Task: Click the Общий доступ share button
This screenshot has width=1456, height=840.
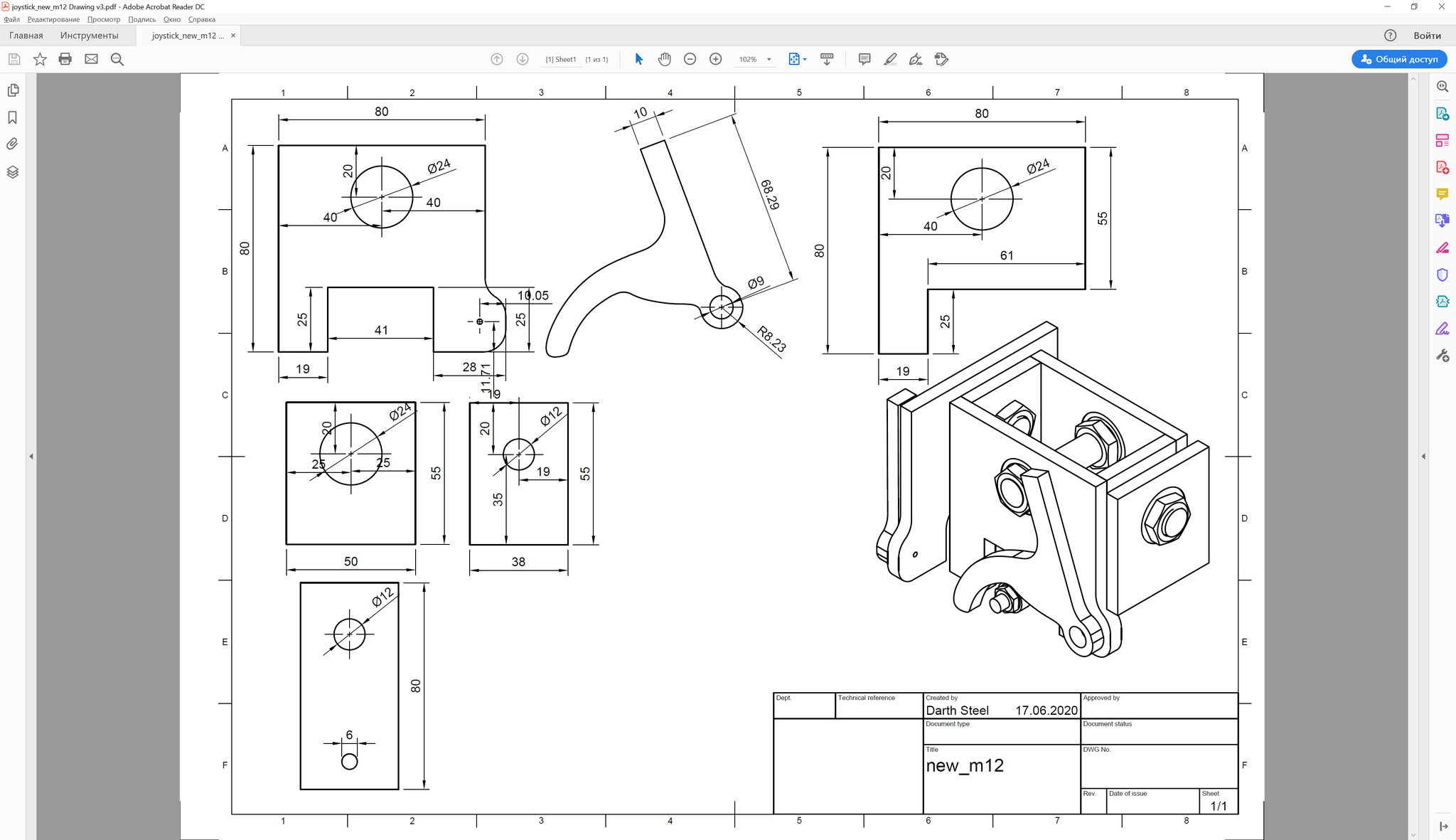Action: click(x=1398, y=59)
